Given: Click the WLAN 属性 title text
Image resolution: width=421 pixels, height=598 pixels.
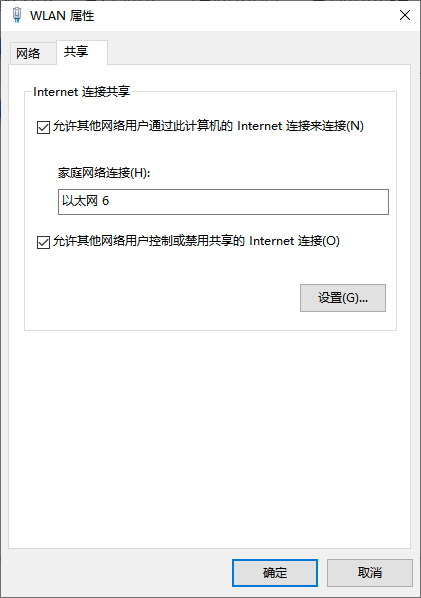Looking at the screenshot, I should click(62, 16).
